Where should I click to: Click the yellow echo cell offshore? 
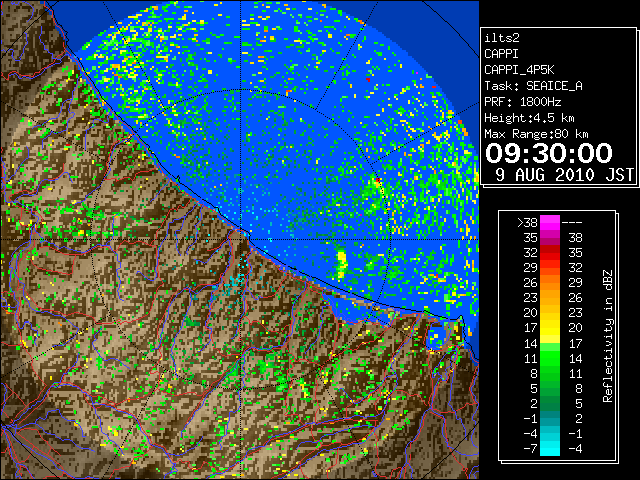tap(341, 264)
